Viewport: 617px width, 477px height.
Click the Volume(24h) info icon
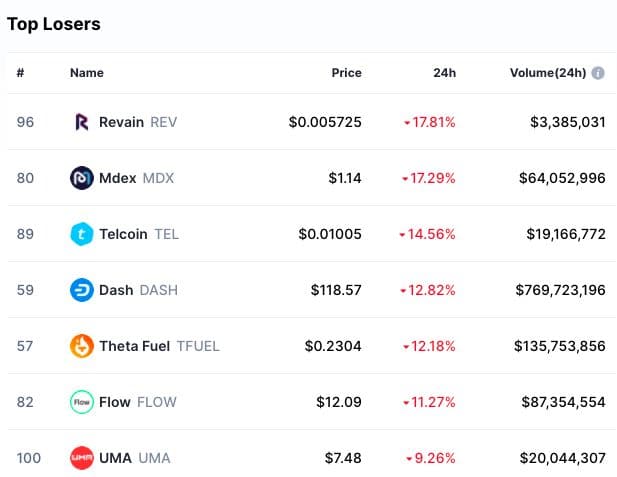tap(598, 73)
